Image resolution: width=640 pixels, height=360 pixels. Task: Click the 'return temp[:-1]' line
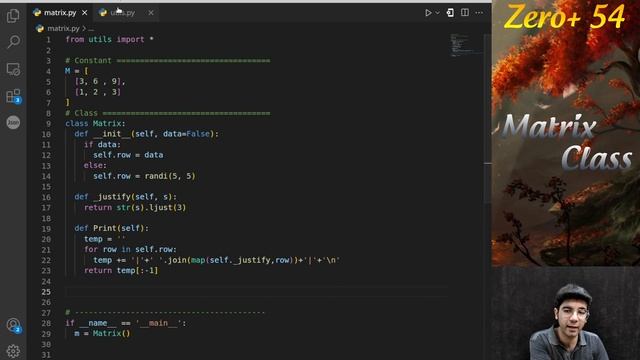coord(121,270)
